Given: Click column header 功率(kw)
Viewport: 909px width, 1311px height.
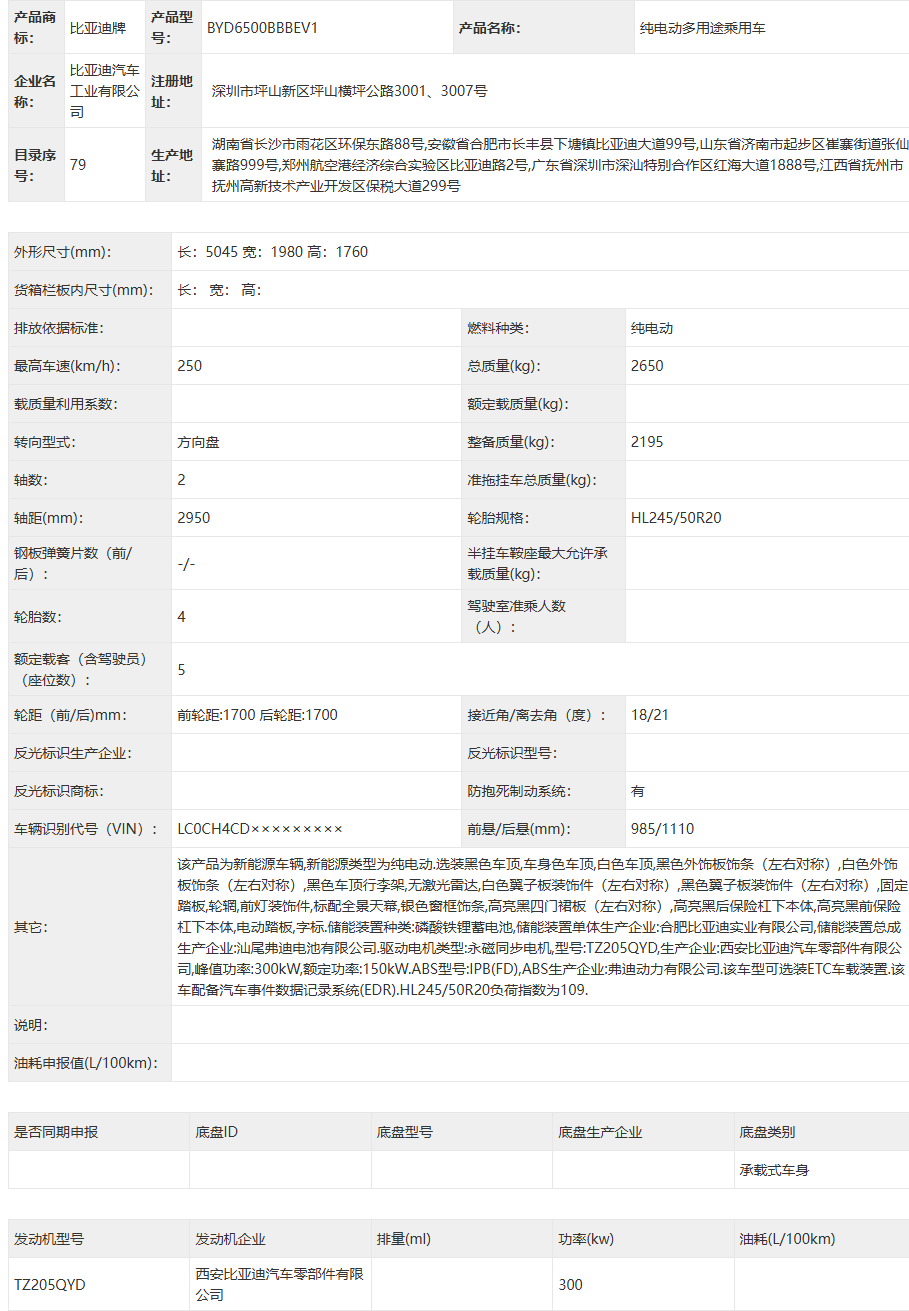Looking at the screenshot, I should pos(587,1239).
